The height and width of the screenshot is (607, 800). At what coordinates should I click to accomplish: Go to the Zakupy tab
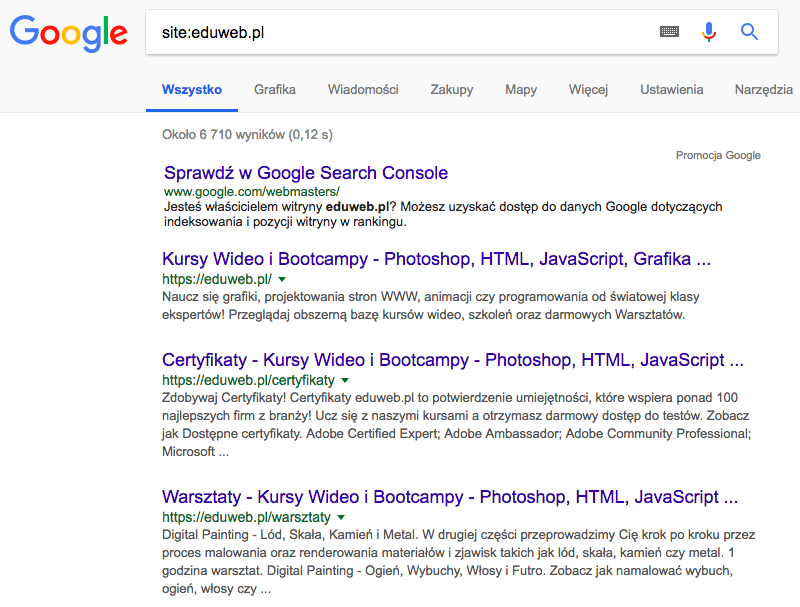coord(452,90)
